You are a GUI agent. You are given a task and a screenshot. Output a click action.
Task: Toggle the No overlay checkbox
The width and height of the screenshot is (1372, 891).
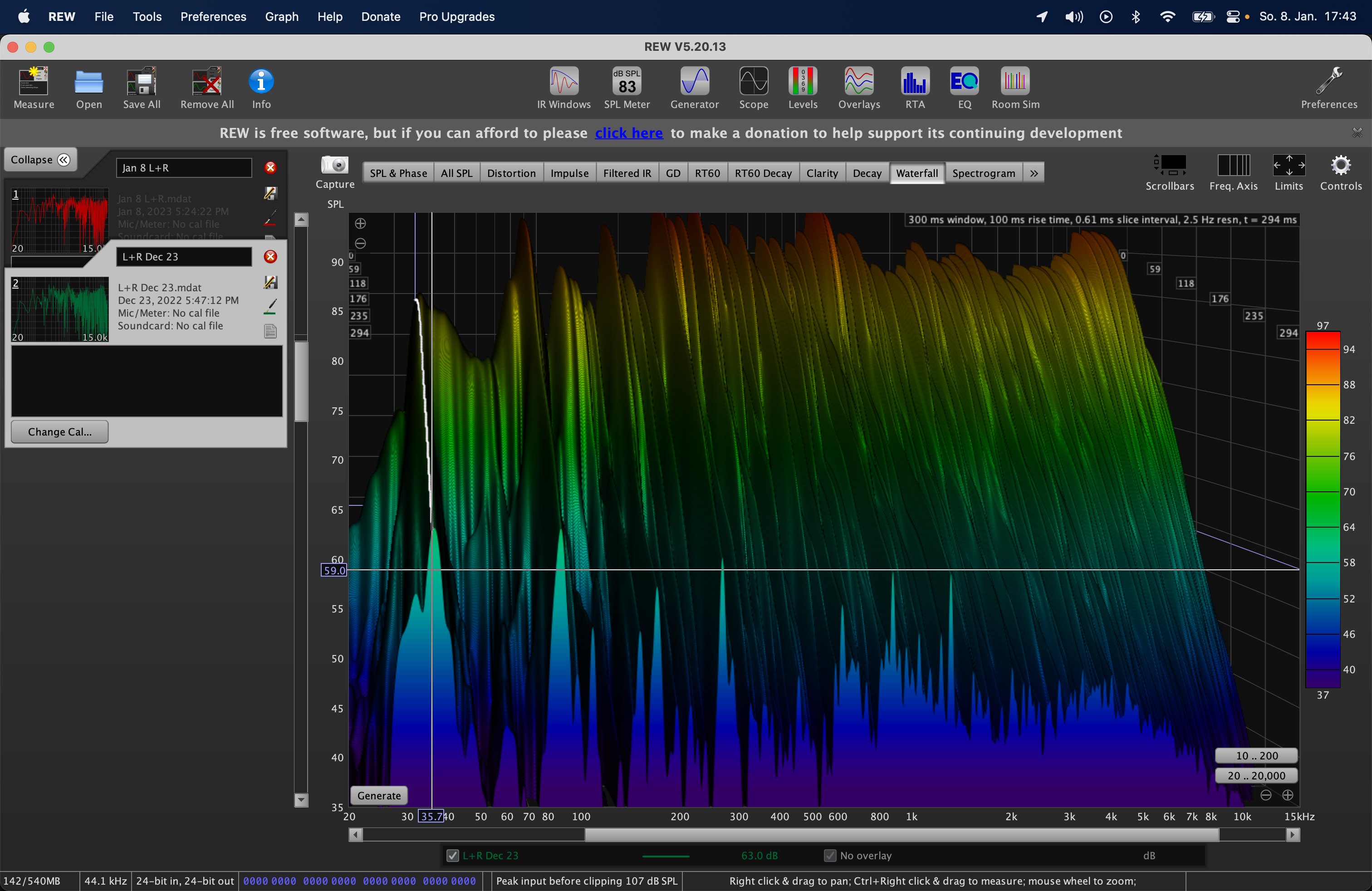[x=829, y=855]
